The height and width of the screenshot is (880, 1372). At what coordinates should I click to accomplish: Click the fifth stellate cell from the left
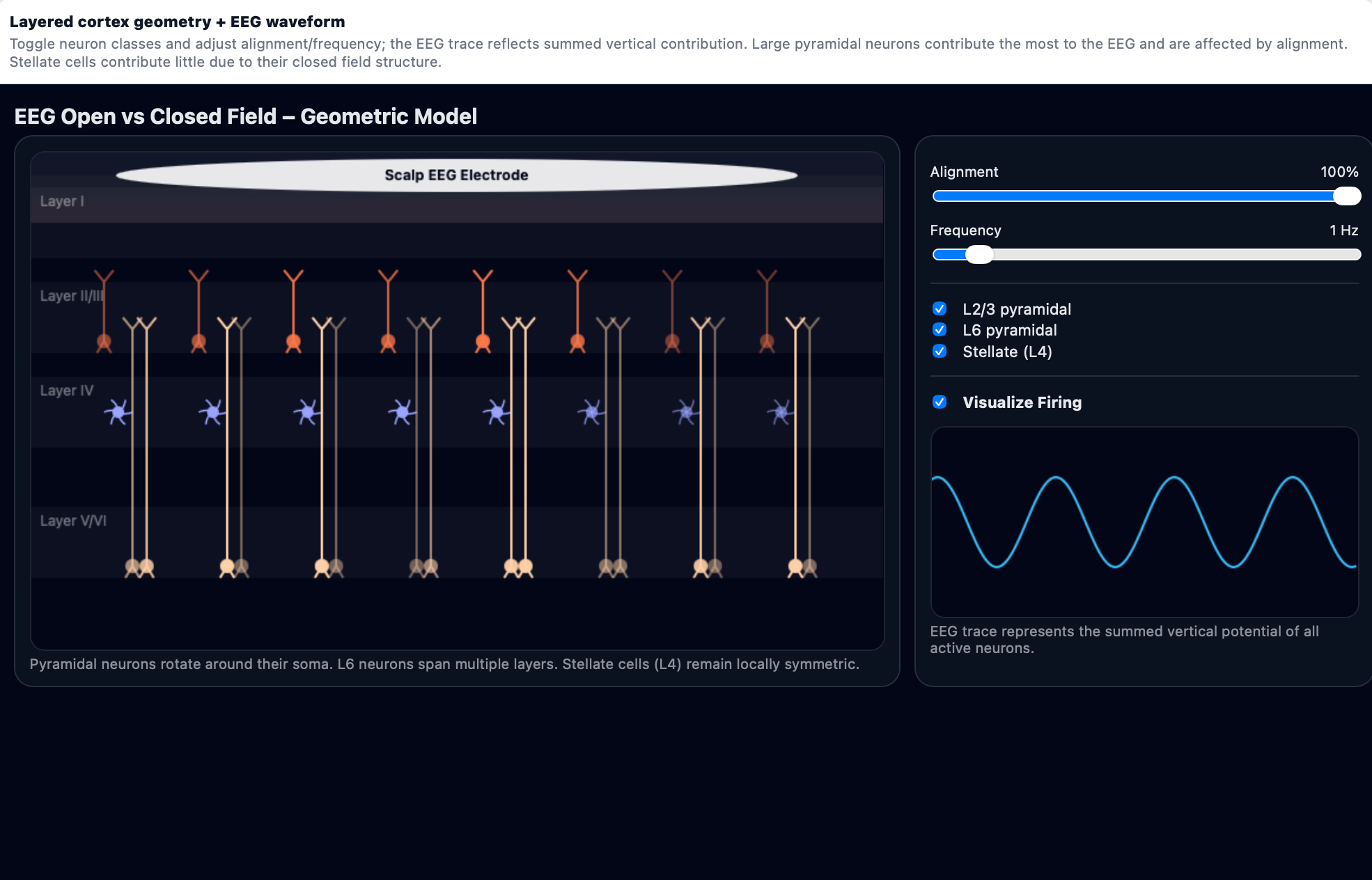(497, 413)
